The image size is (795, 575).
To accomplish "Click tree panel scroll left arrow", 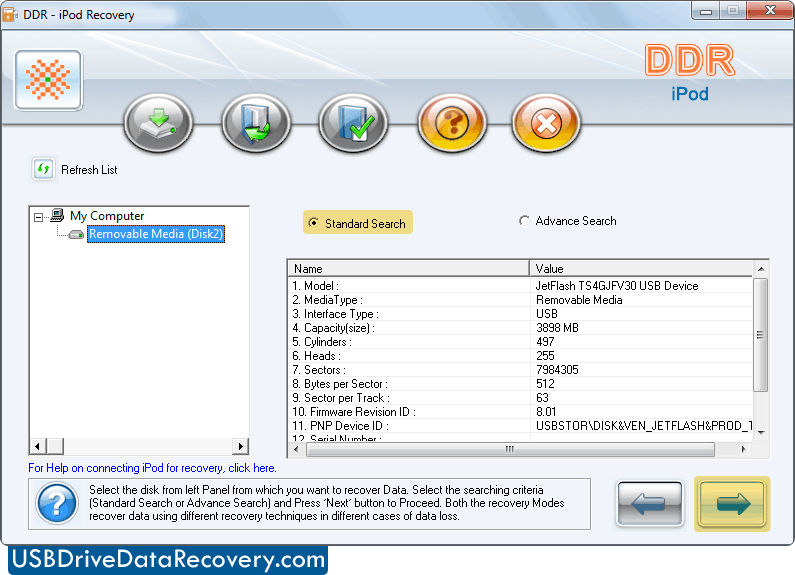I will pos(37,446).
